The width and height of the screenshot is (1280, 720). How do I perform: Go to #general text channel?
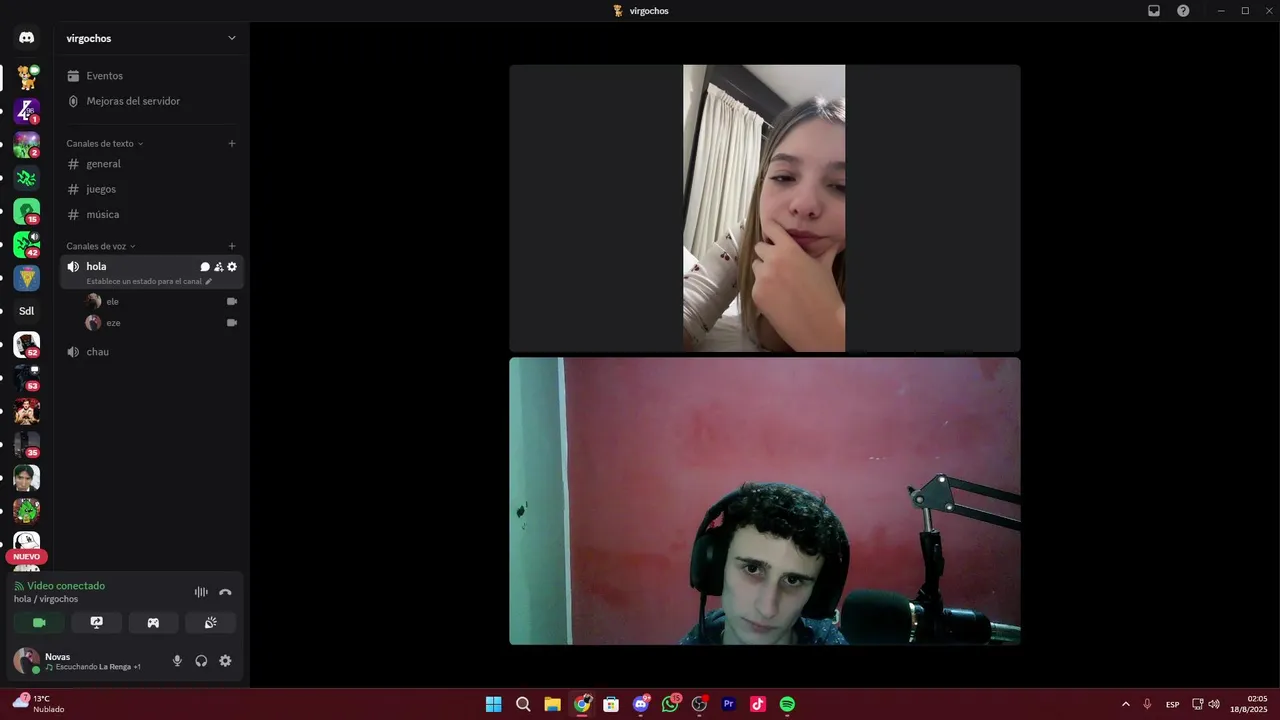tap(150, 164)
